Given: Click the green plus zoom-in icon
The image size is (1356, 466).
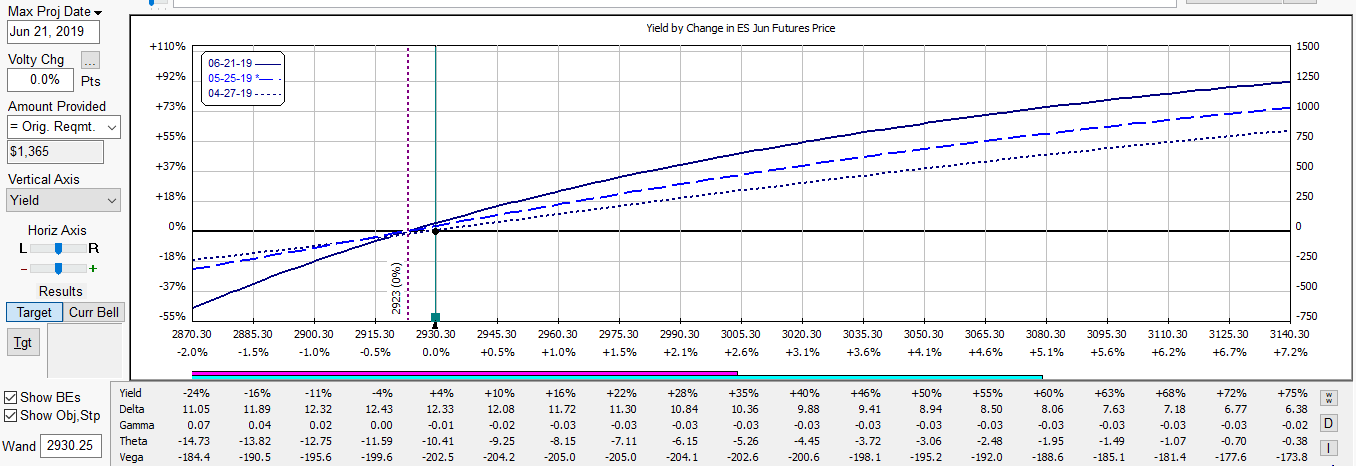Looking at the screenshot, I should (94, 268).
